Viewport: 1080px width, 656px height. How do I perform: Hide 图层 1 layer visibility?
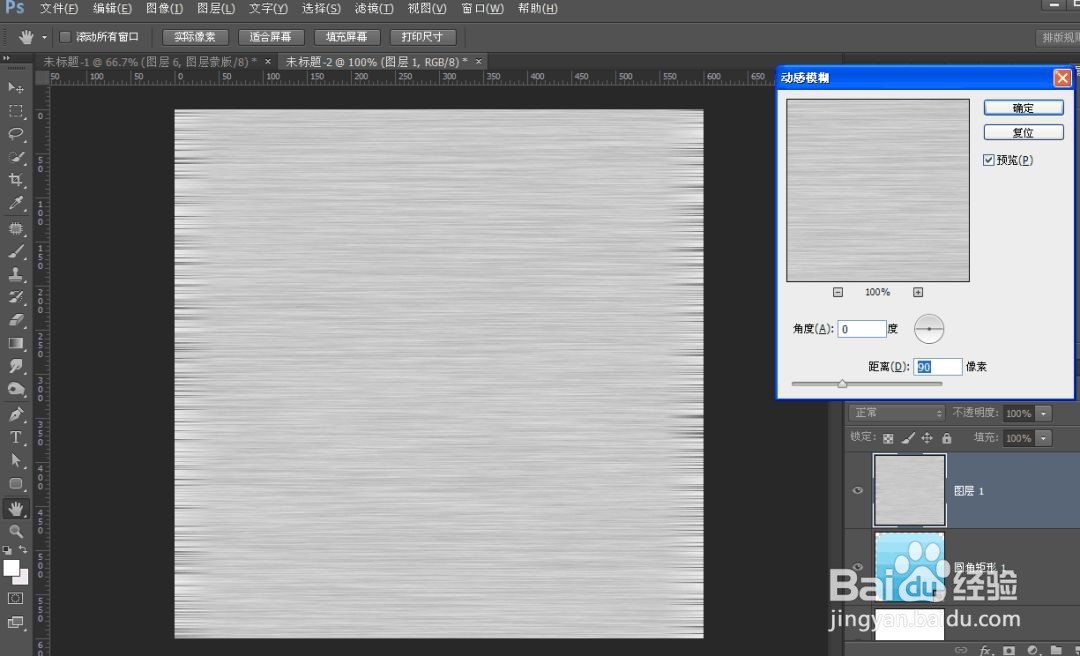click(x=858, y=491)
